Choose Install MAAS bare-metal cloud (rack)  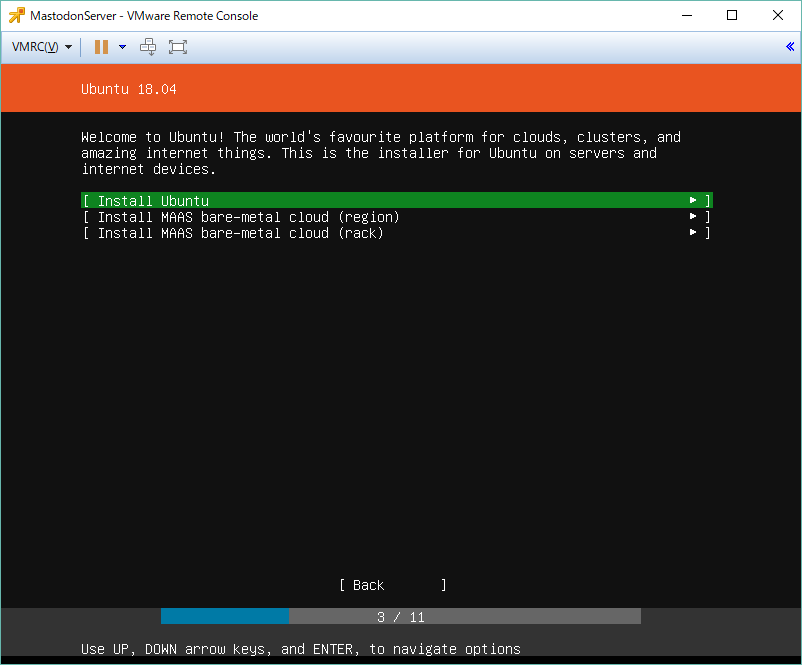click(x=240, y=233)
